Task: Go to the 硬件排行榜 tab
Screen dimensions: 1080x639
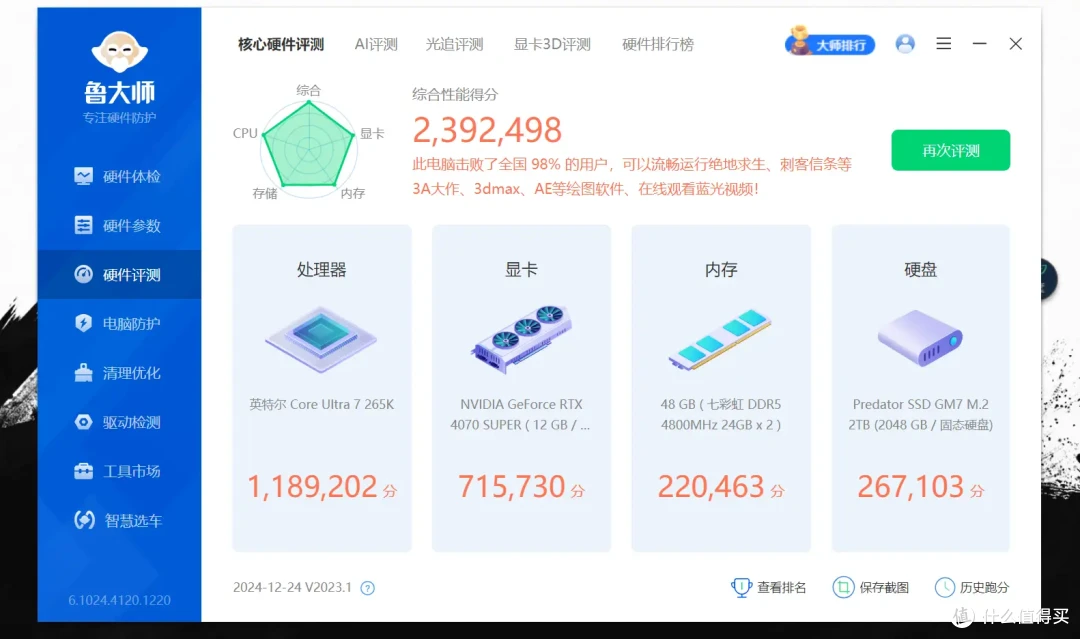Action: pos(658,44)
